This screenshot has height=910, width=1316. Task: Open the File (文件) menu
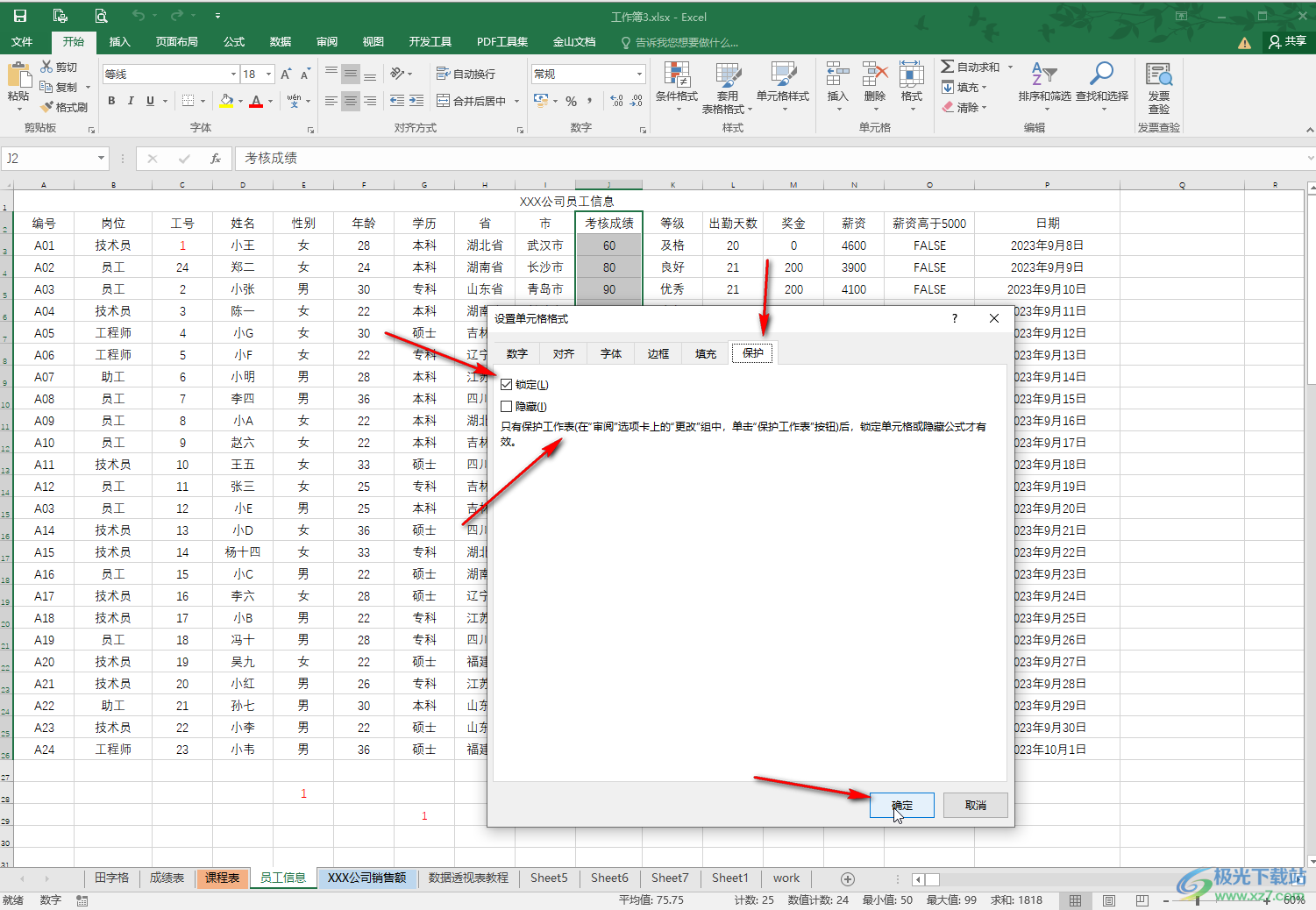coord(22,41)
